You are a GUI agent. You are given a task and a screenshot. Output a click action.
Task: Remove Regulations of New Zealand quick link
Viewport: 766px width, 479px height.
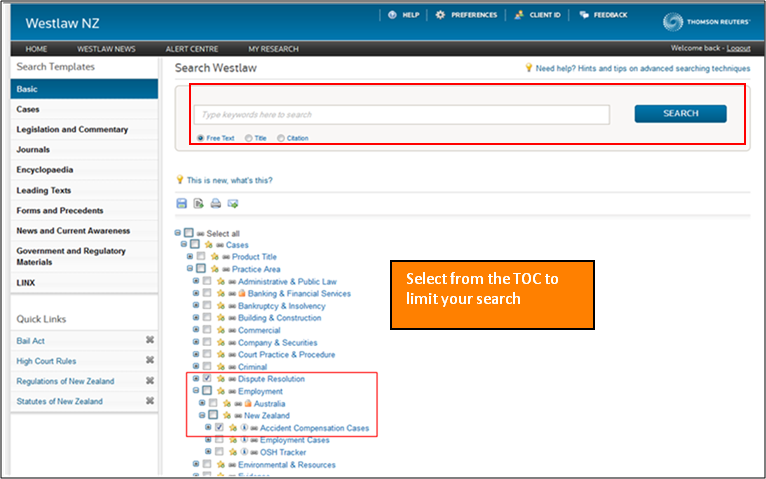(150, 380)
